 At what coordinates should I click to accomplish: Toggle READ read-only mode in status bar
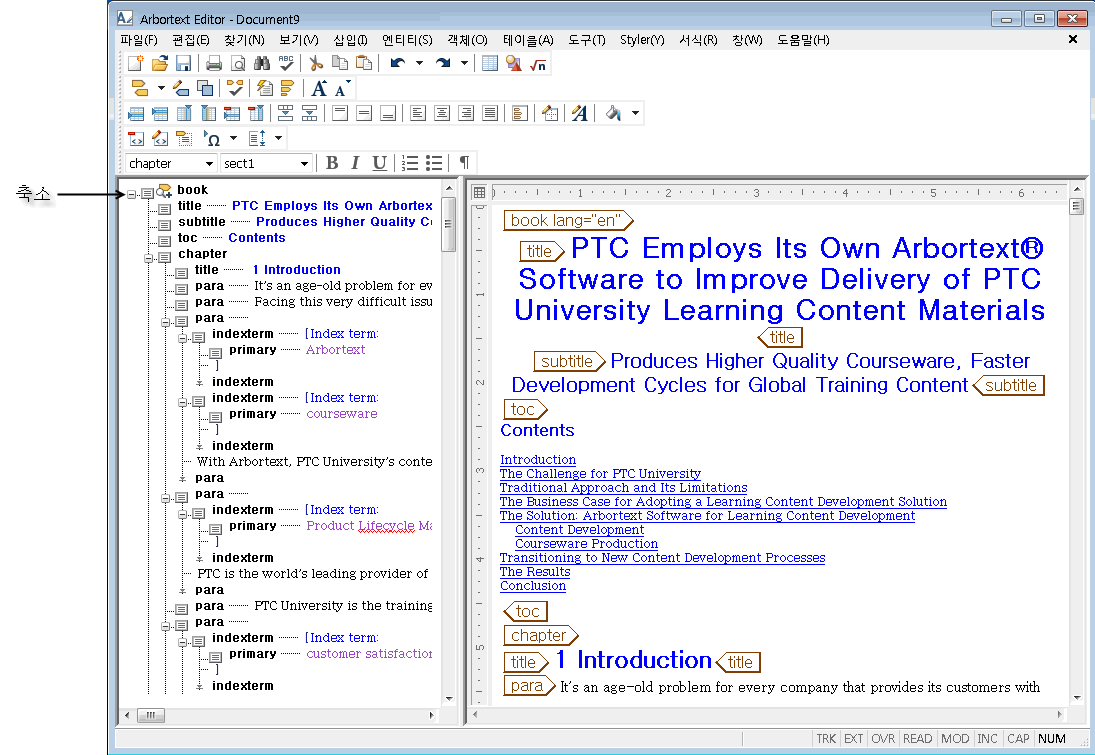(x=917, y=738)
